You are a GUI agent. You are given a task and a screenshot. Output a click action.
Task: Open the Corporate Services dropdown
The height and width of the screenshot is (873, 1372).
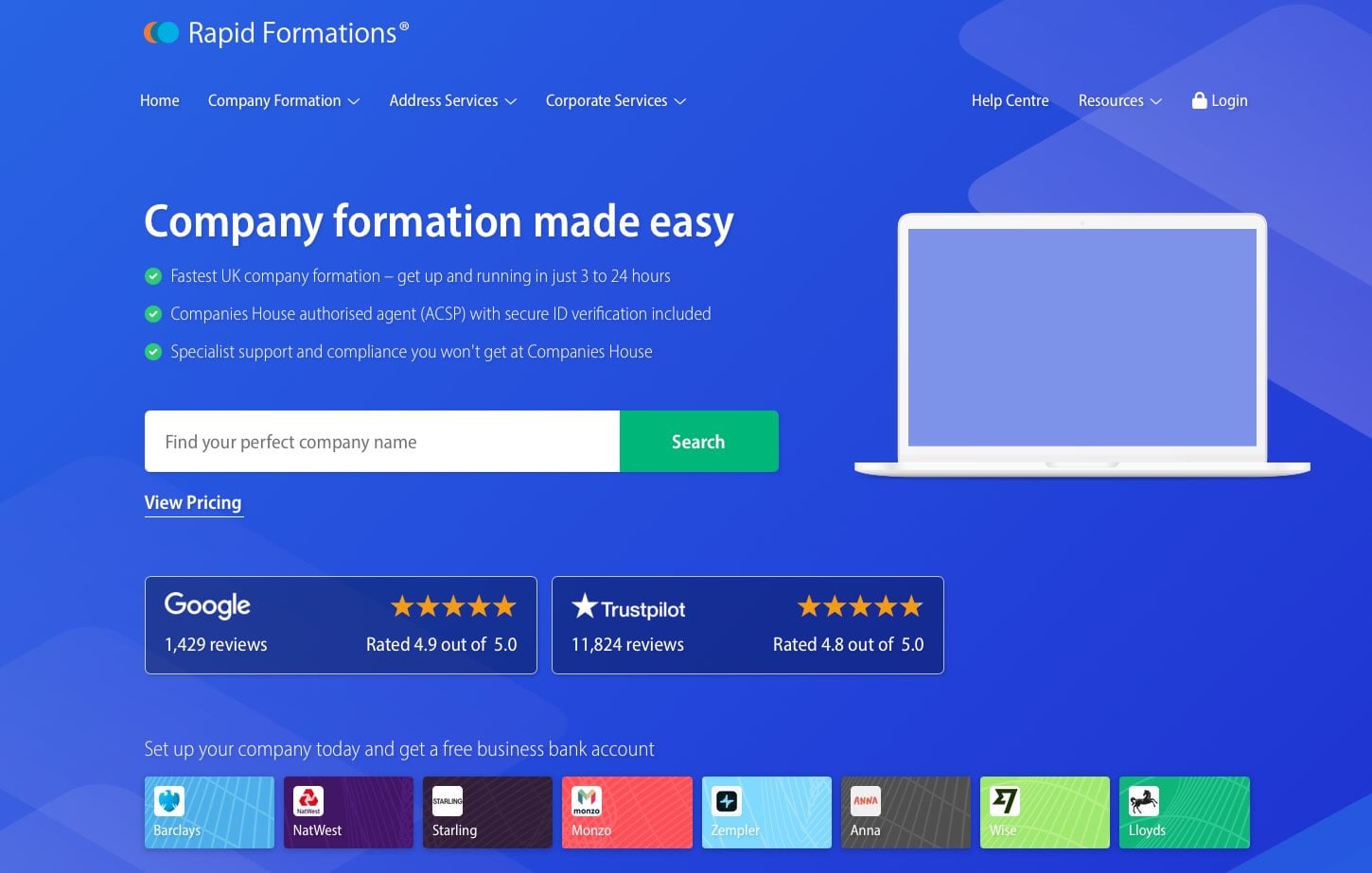tap(616, 100)
